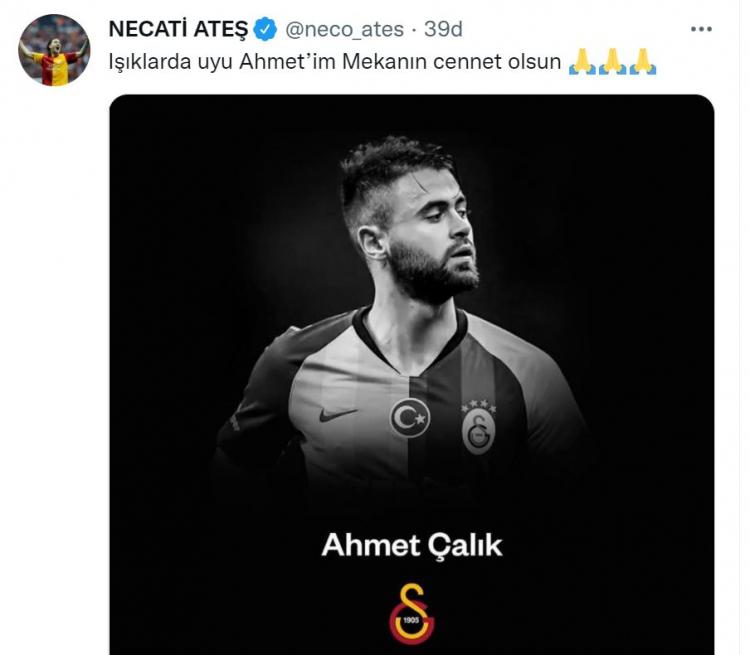Click the middle praying hands emoji
The image size is (750, 655).
point(613,61)
